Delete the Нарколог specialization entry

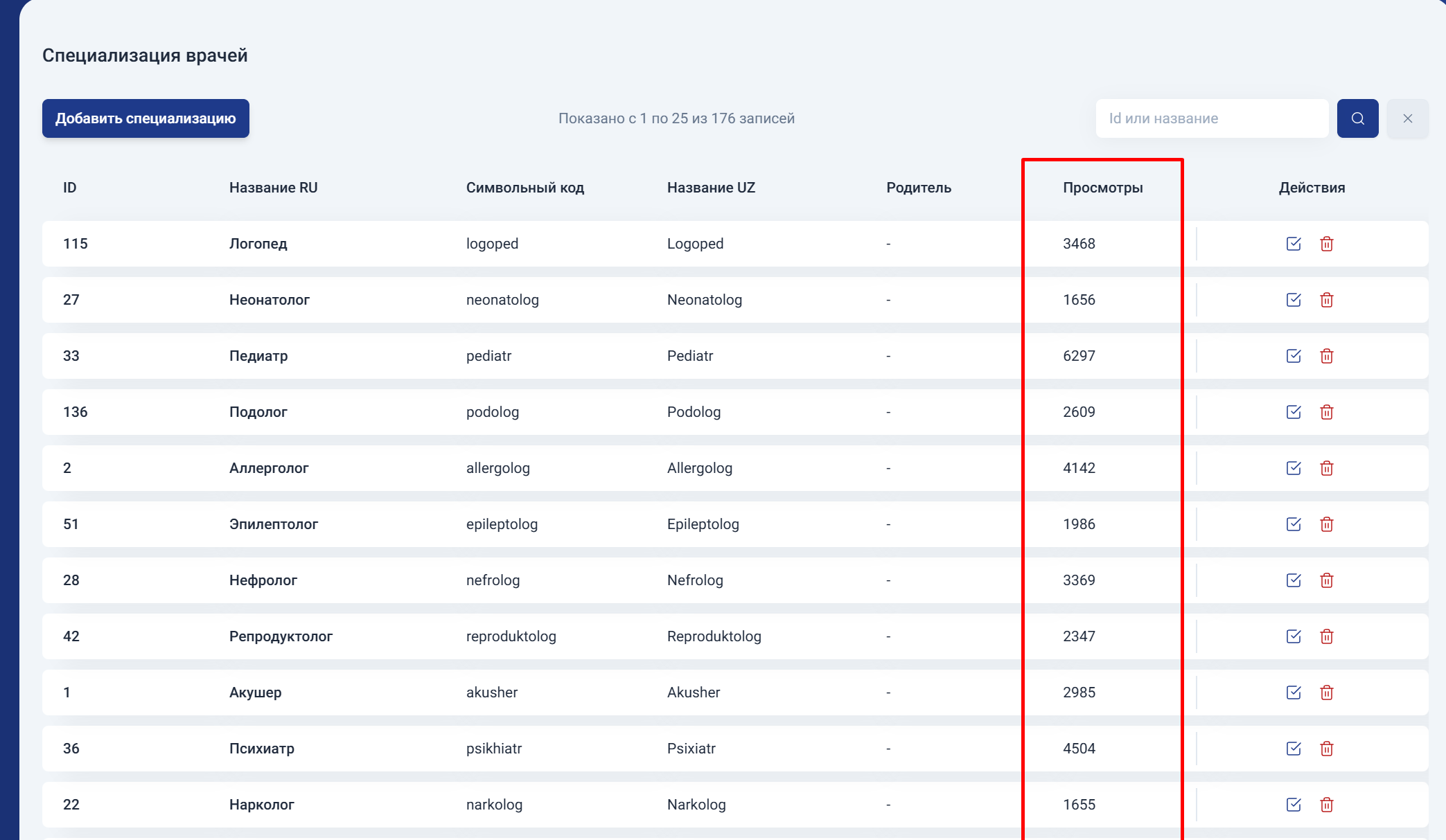1326,805
